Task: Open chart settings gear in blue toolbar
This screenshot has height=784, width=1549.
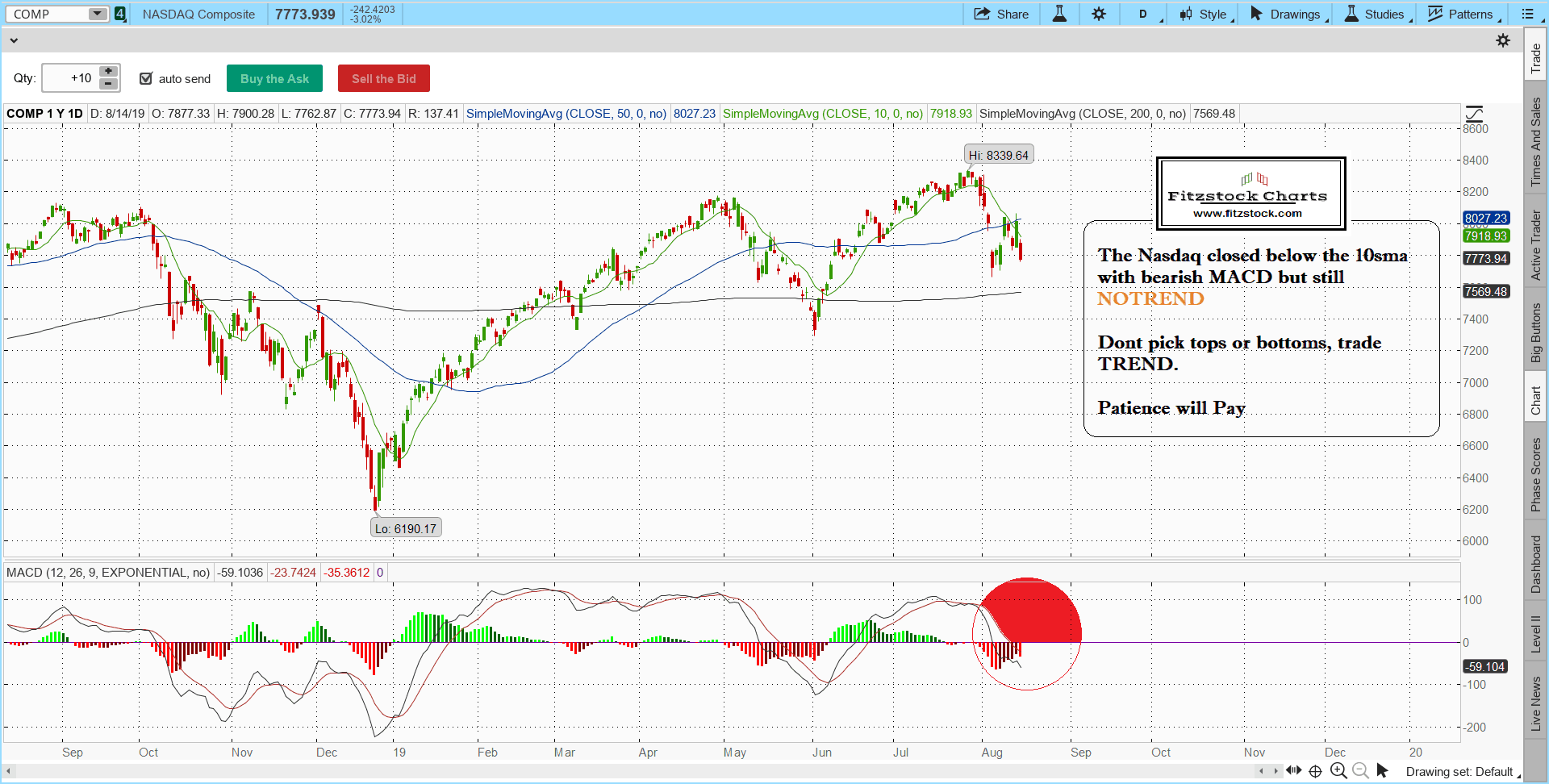Action: coord(1099,14)
